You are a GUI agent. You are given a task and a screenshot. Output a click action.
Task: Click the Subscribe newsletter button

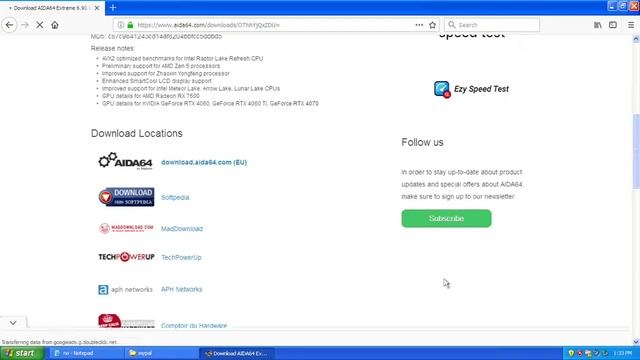tap(447, 218)
